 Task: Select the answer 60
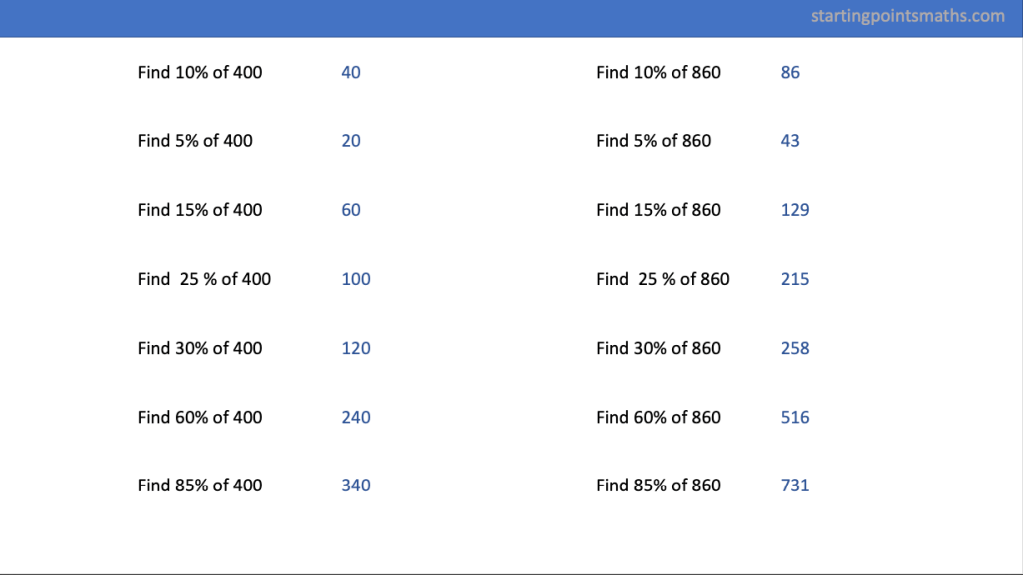[x=351, y=210]
